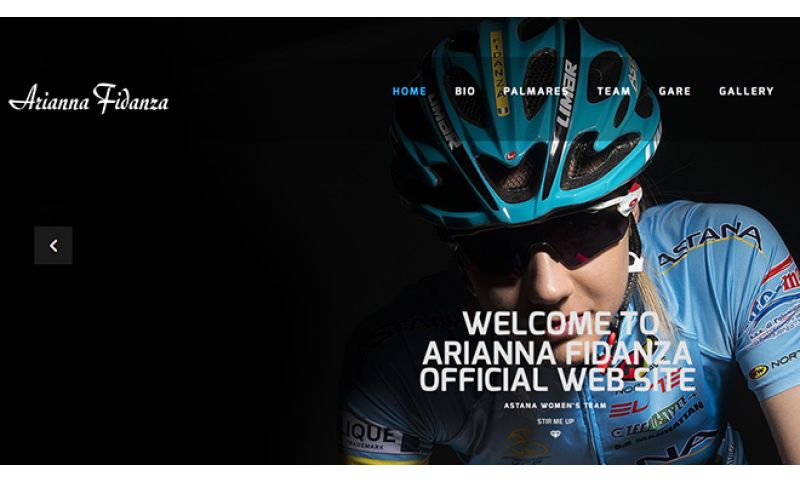Click the WELCOME TO headline line
This screenshot has width=800, height=484.
click(561, 323)
